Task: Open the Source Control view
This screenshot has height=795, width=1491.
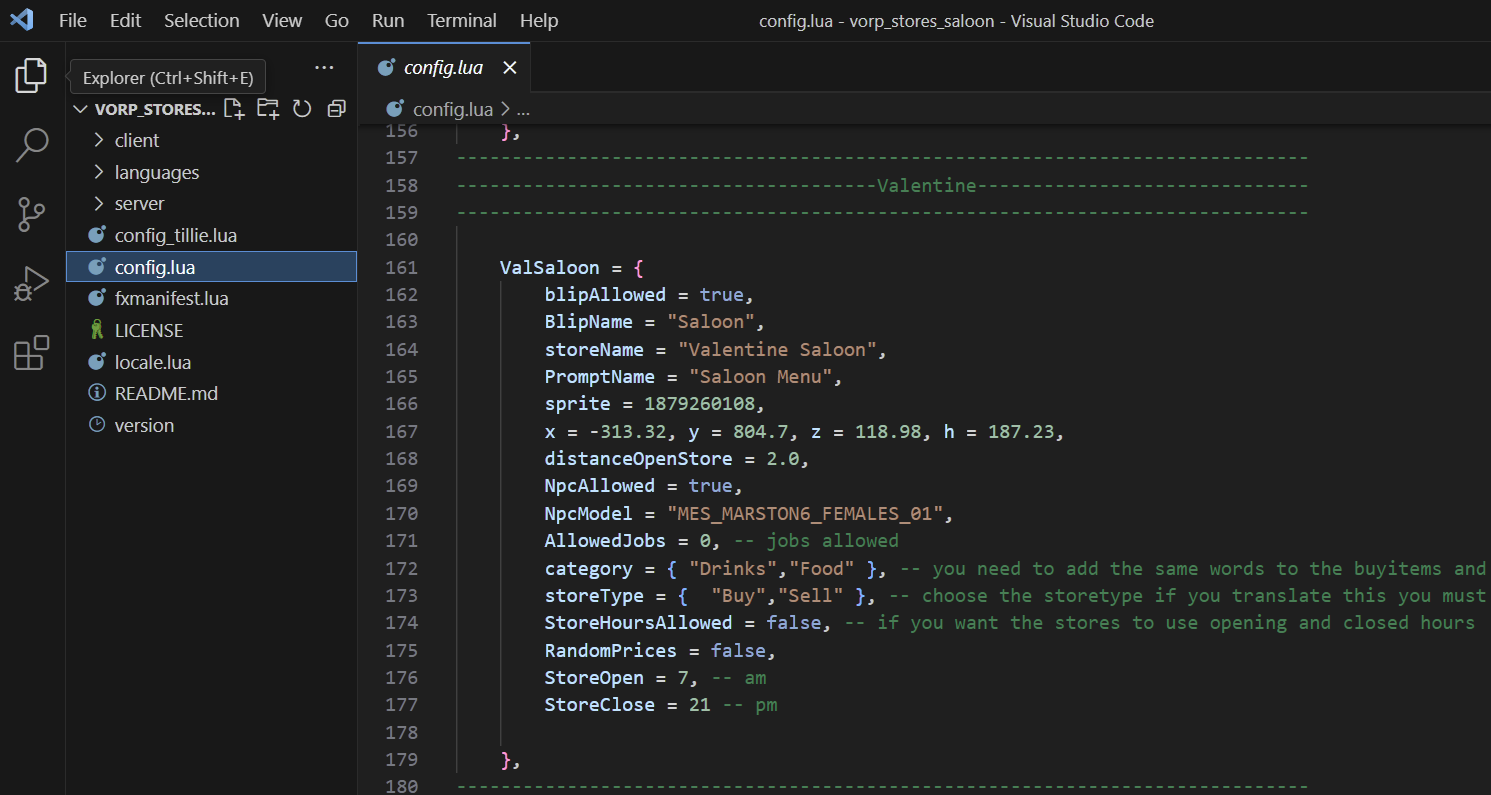Action: 31,214
